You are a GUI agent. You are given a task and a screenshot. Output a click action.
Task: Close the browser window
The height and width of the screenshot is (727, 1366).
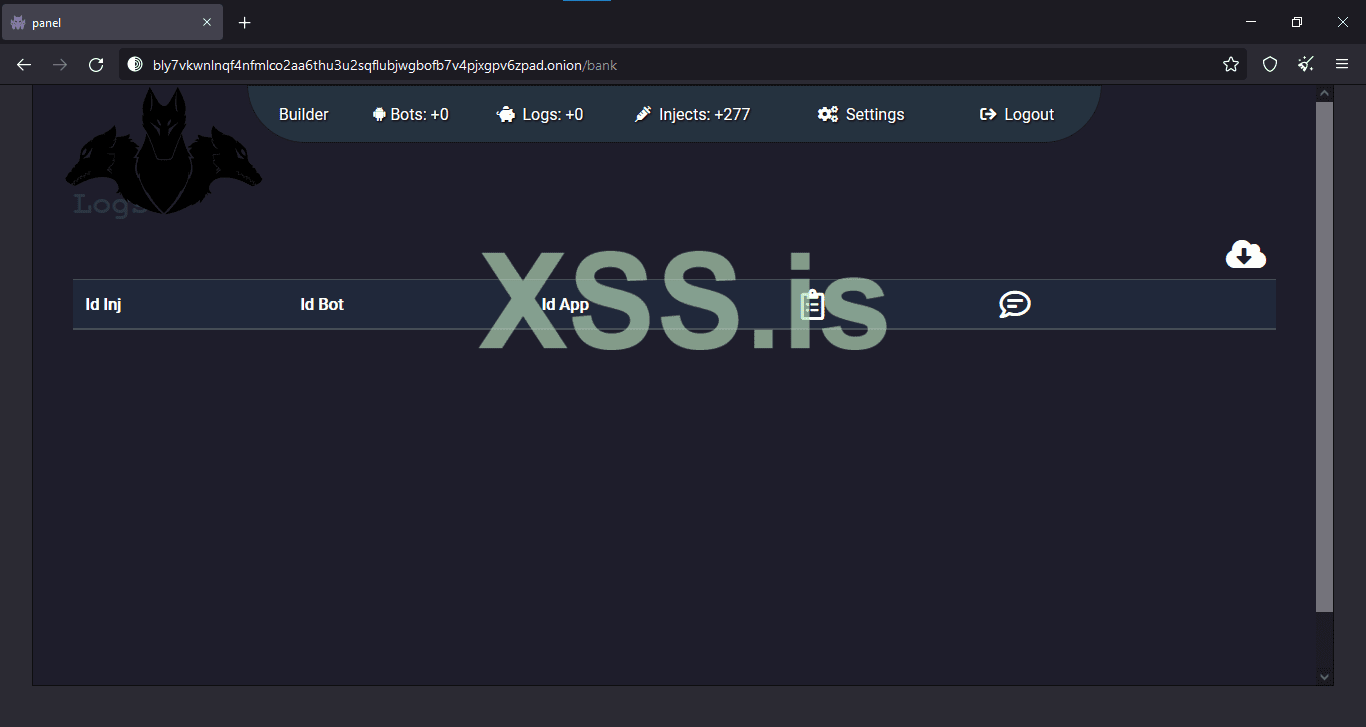click(1343, 22)
